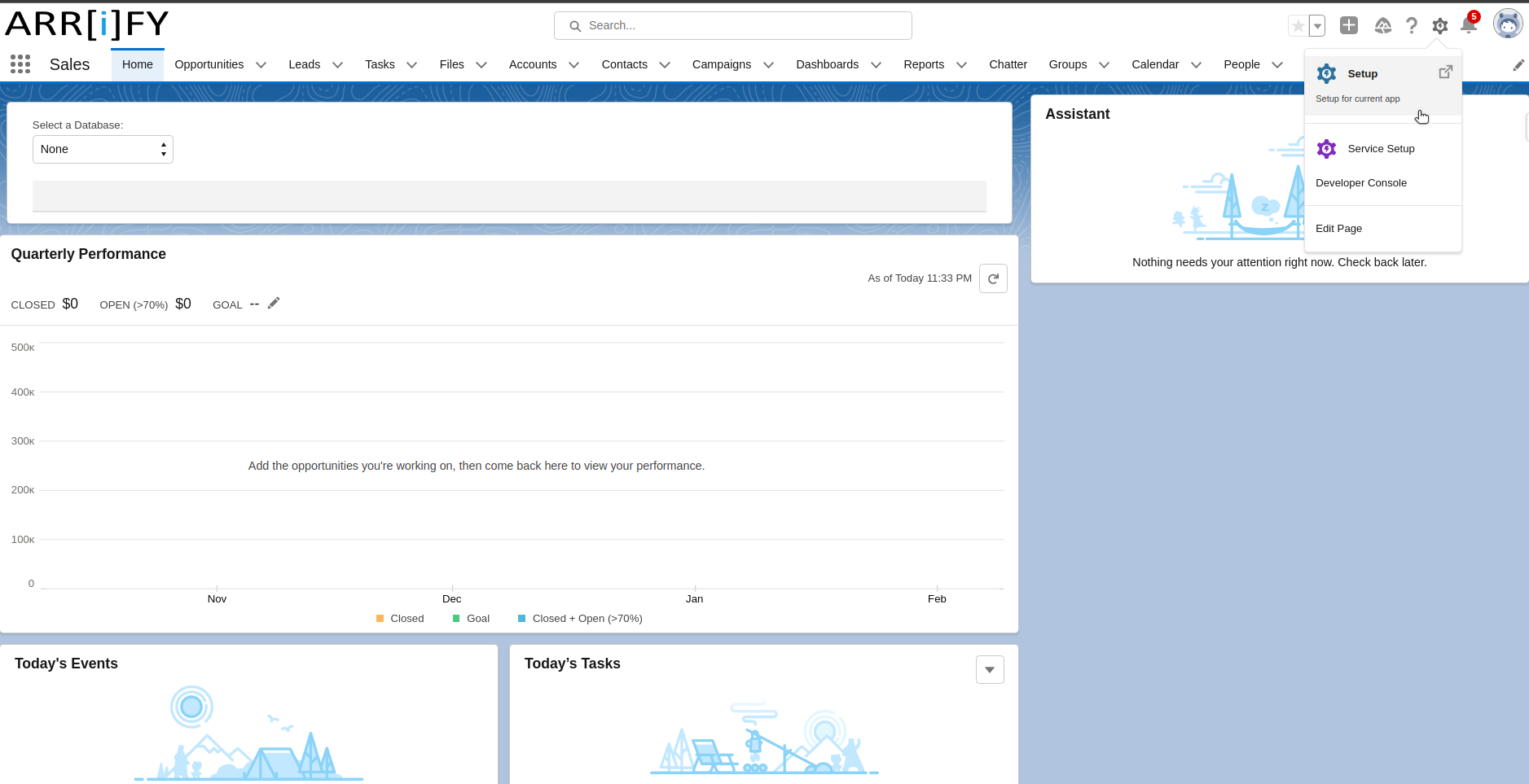Toggle the Goal legend item
1529x784 pixels.
(470, 618)
